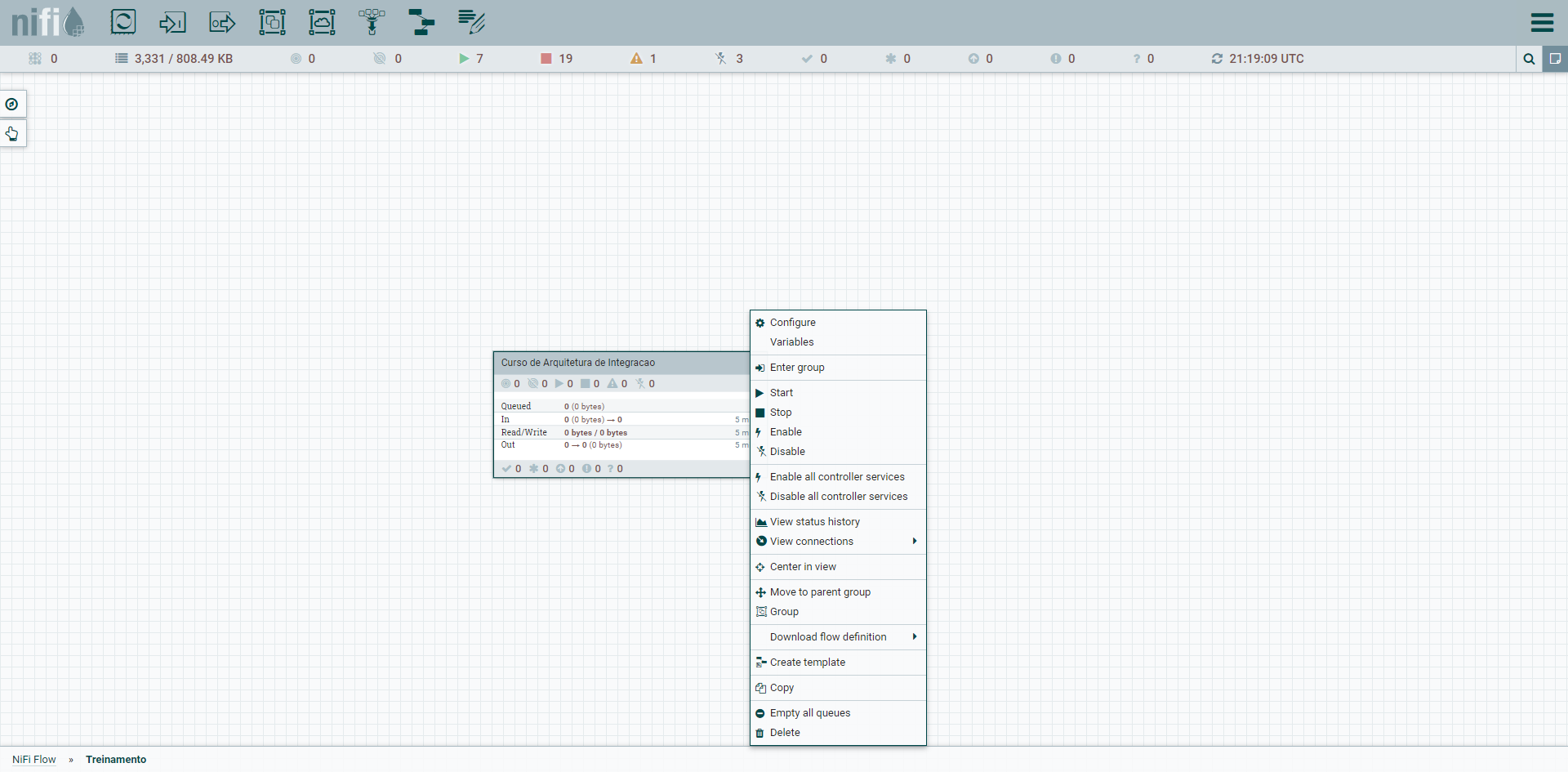Click the Read/Write row in process group

point(622,432)
